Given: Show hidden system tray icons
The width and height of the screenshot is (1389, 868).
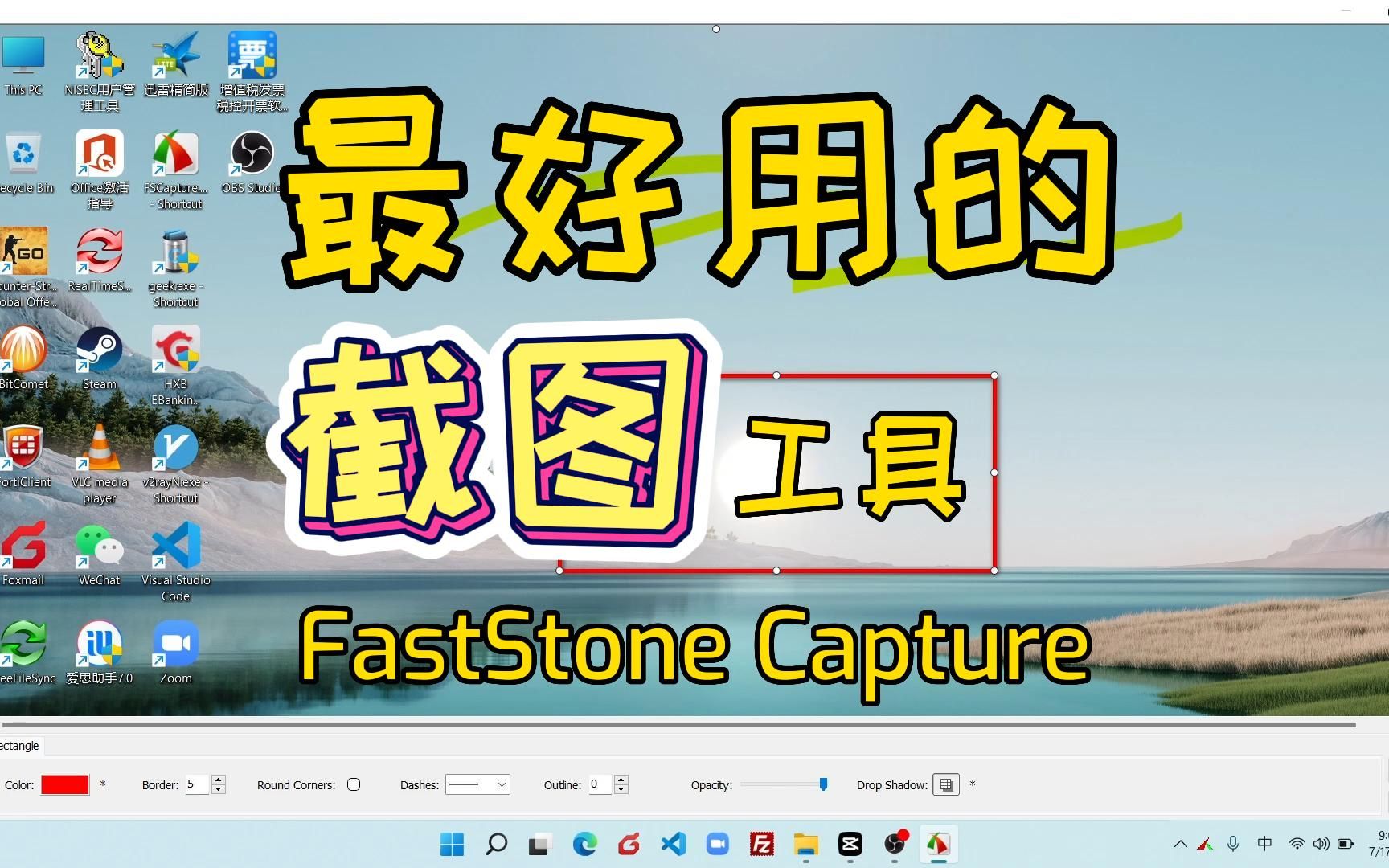Looking at the screenshot, I should (1180, 844).
